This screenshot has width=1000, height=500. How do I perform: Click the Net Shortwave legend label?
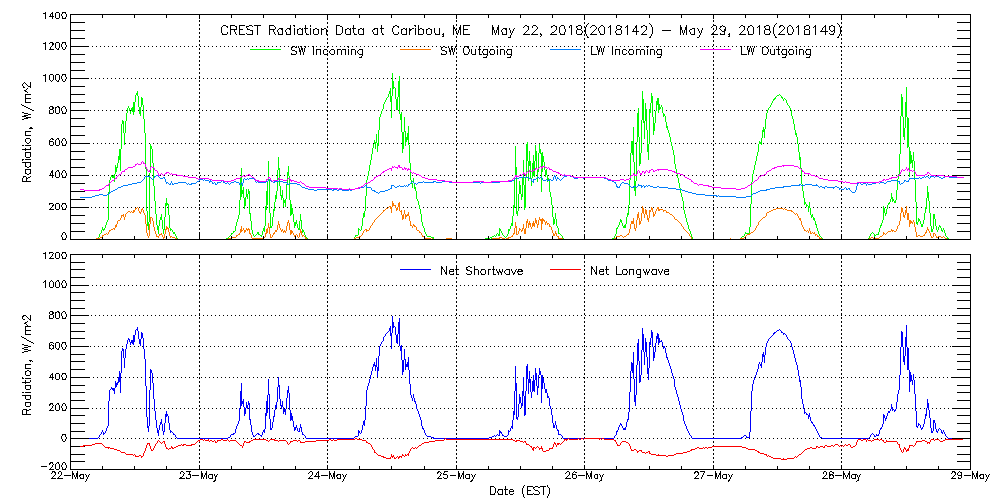pyautogui.click(x=492, y=271)
